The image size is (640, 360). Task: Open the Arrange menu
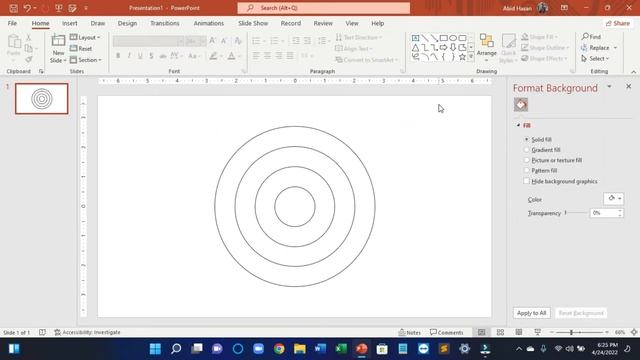point(487,48)
